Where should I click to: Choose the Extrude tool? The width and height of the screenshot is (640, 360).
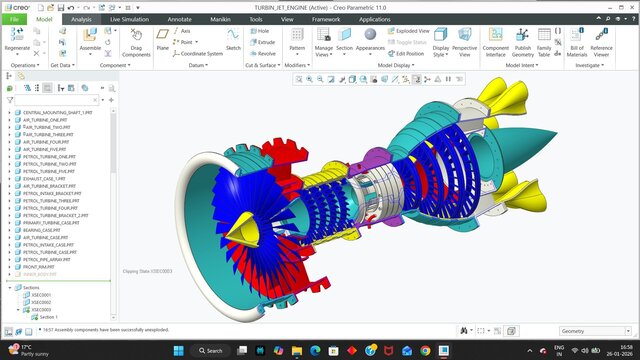(262, 42)
